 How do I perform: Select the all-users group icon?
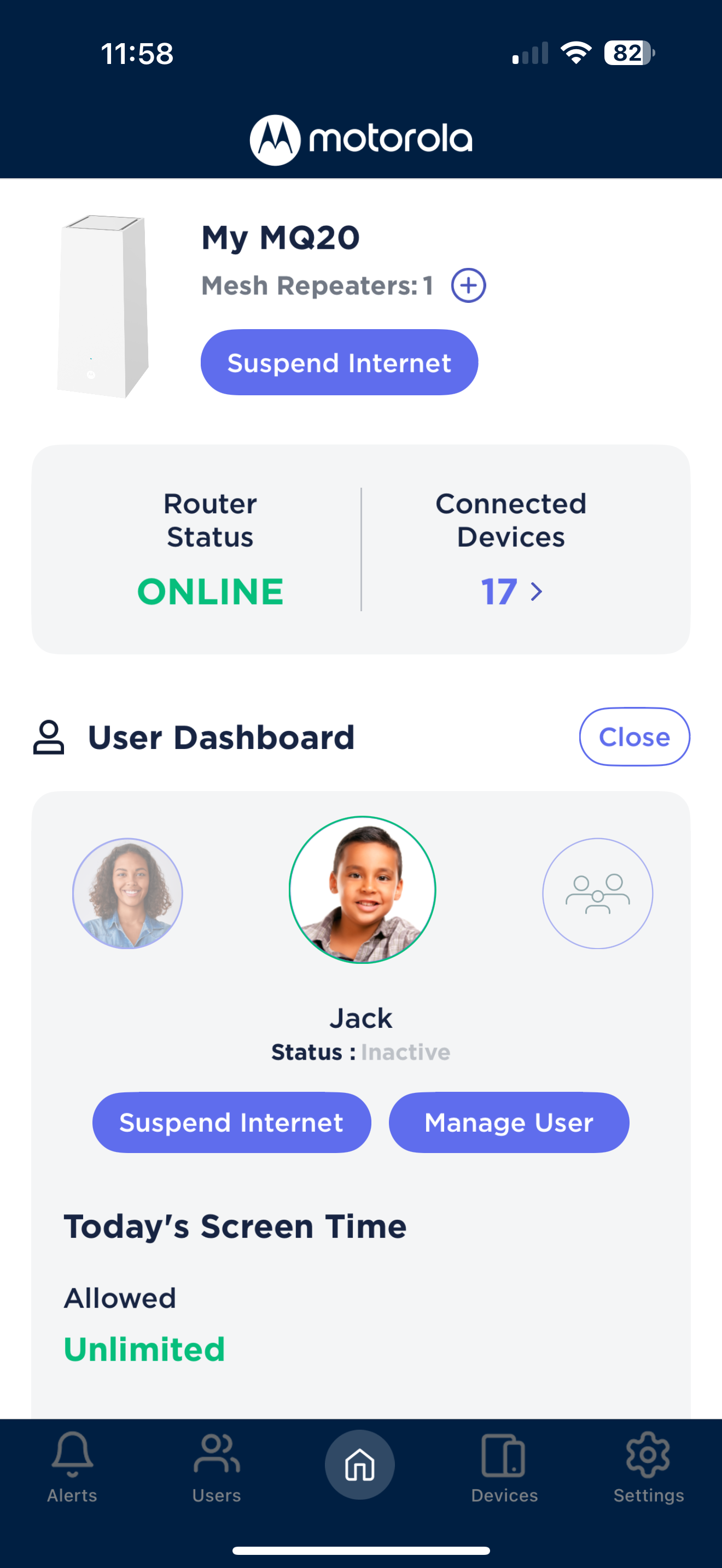[x=598, y=893]
